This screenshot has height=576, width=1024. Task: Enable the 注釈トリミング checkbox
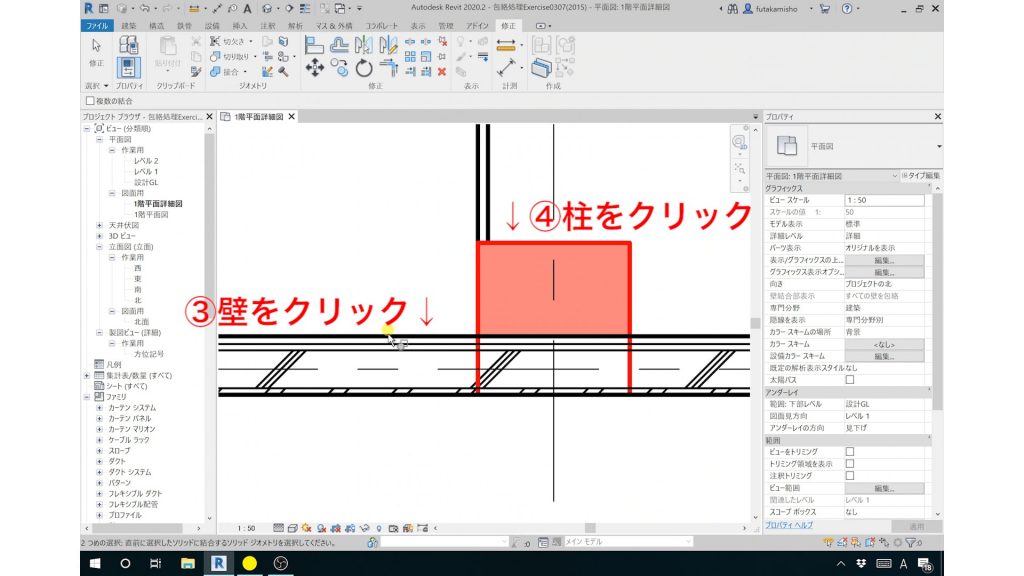(850, 475)
